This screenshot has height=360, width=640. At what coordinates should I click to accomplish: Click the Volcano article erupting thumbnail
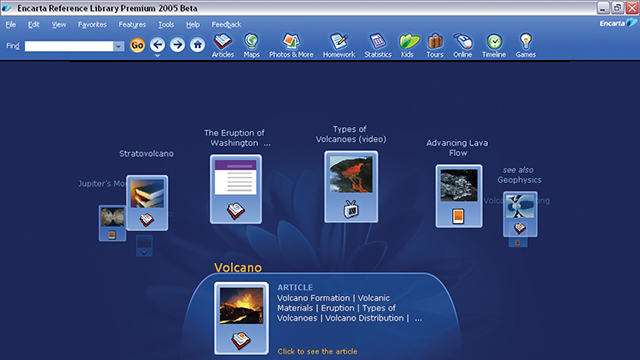tap(242, 306)
